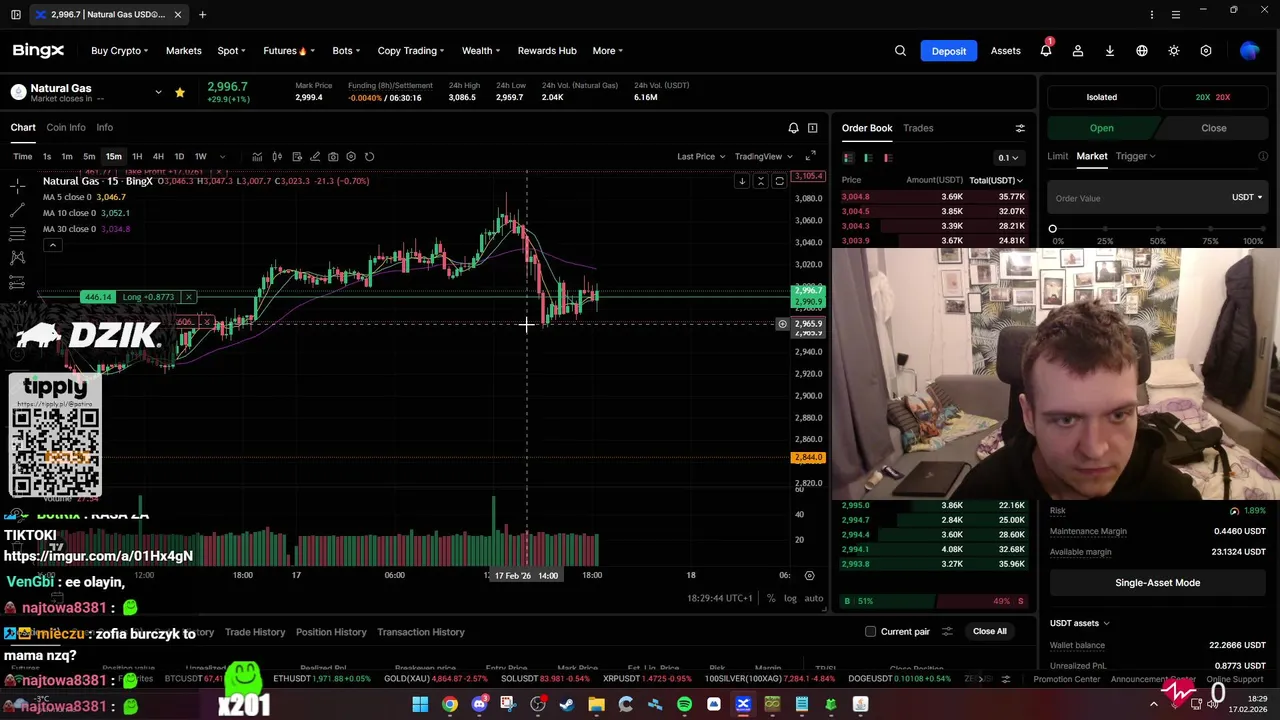Click the chart reset refresh icon
Viewport: 1280px width, 720px height.
pos(369,157)
